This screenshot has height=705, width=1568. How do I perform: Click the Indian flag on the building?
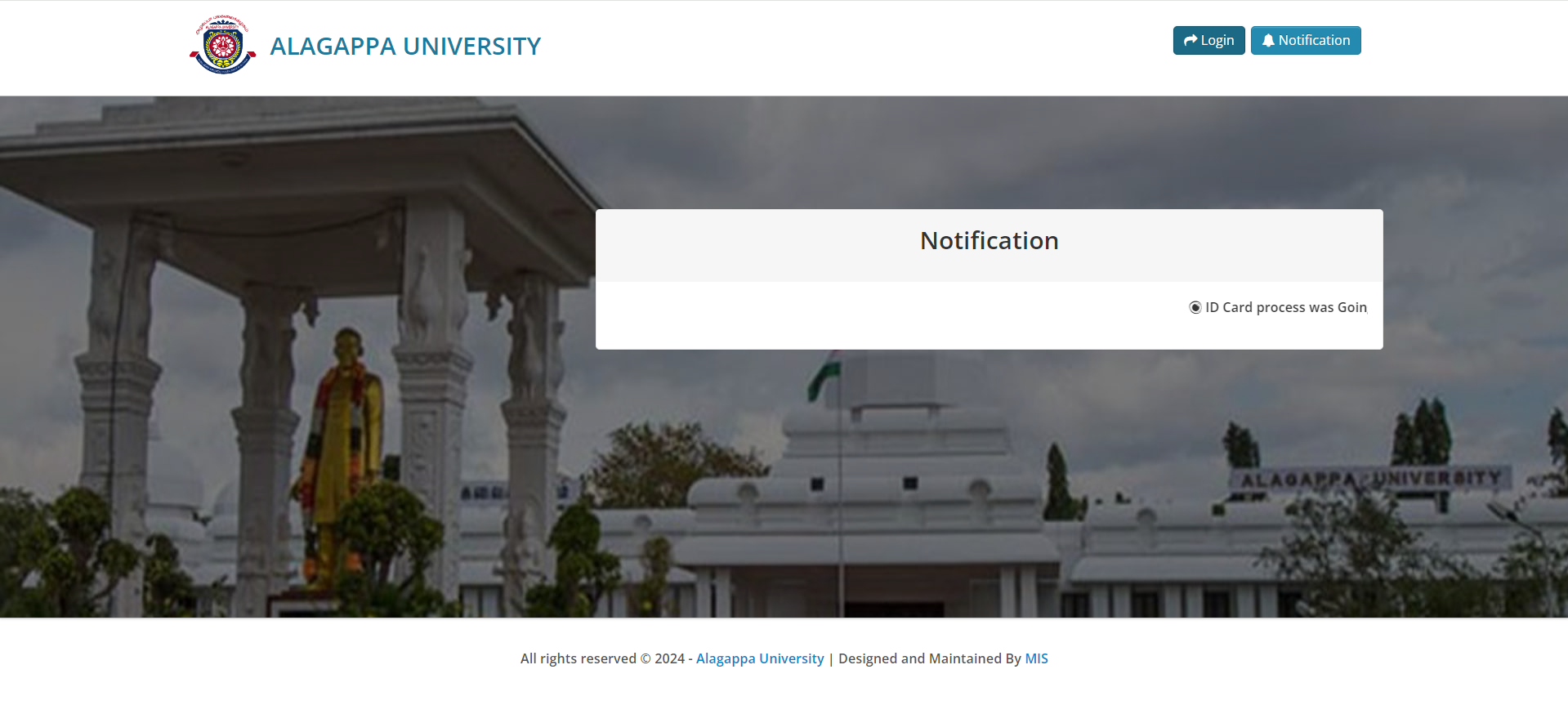[x=824, y=374]
